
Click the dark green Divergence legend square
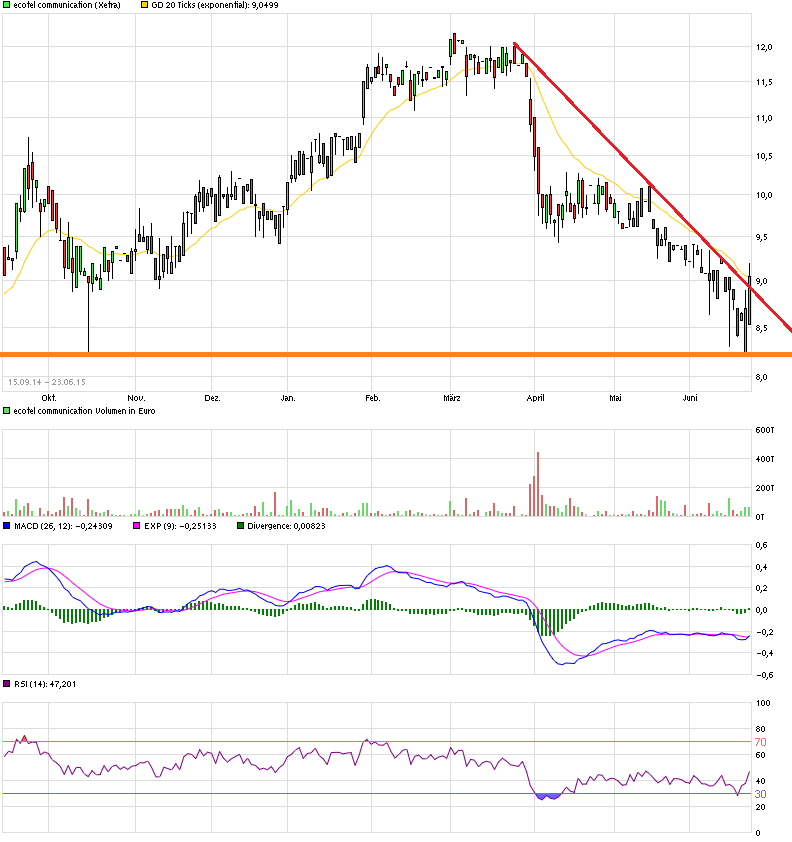click(x=241, y=526)
